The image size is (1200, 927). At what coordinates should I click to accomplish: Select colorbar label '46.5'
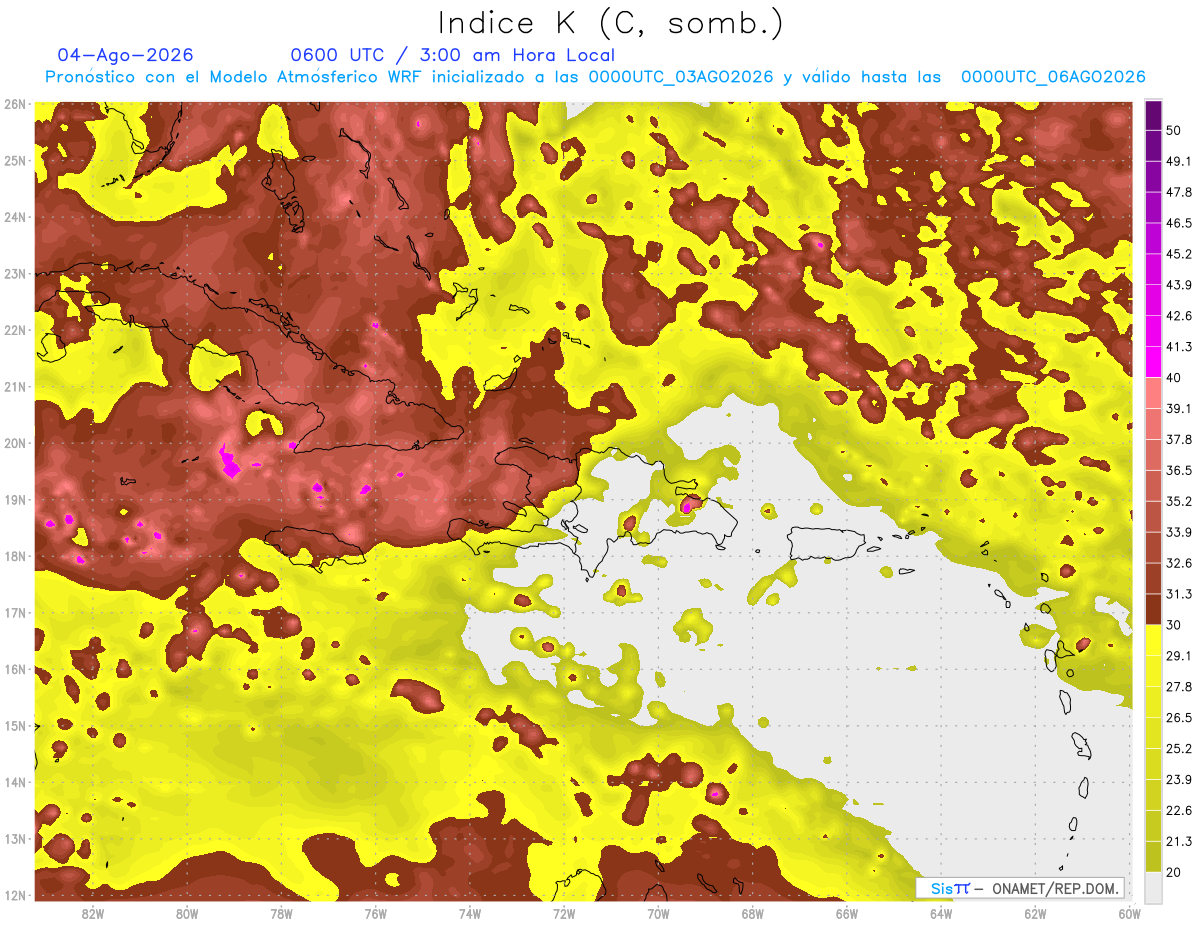(x=1178, y=223)
